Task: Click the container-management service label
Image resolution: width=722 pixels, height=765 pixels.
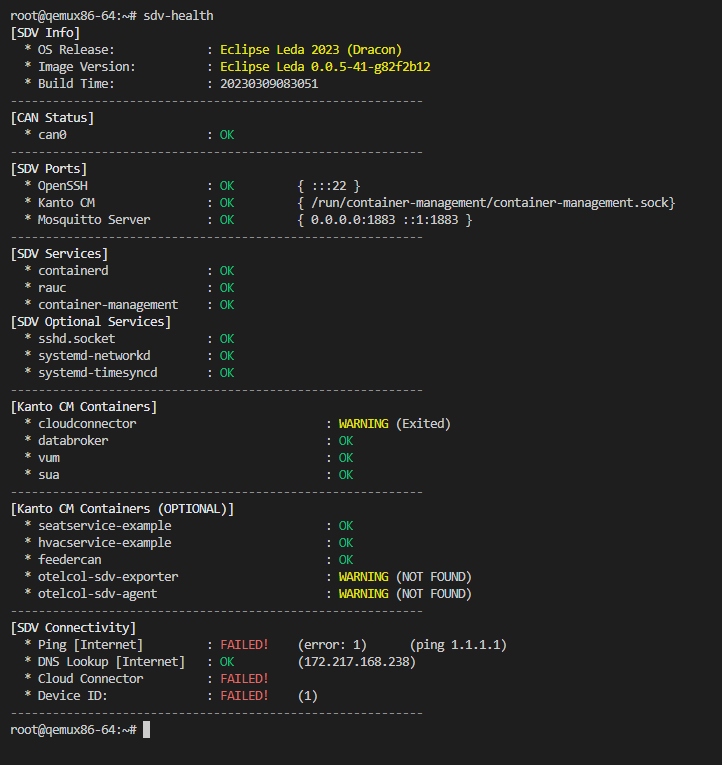Action: point(108,305)
